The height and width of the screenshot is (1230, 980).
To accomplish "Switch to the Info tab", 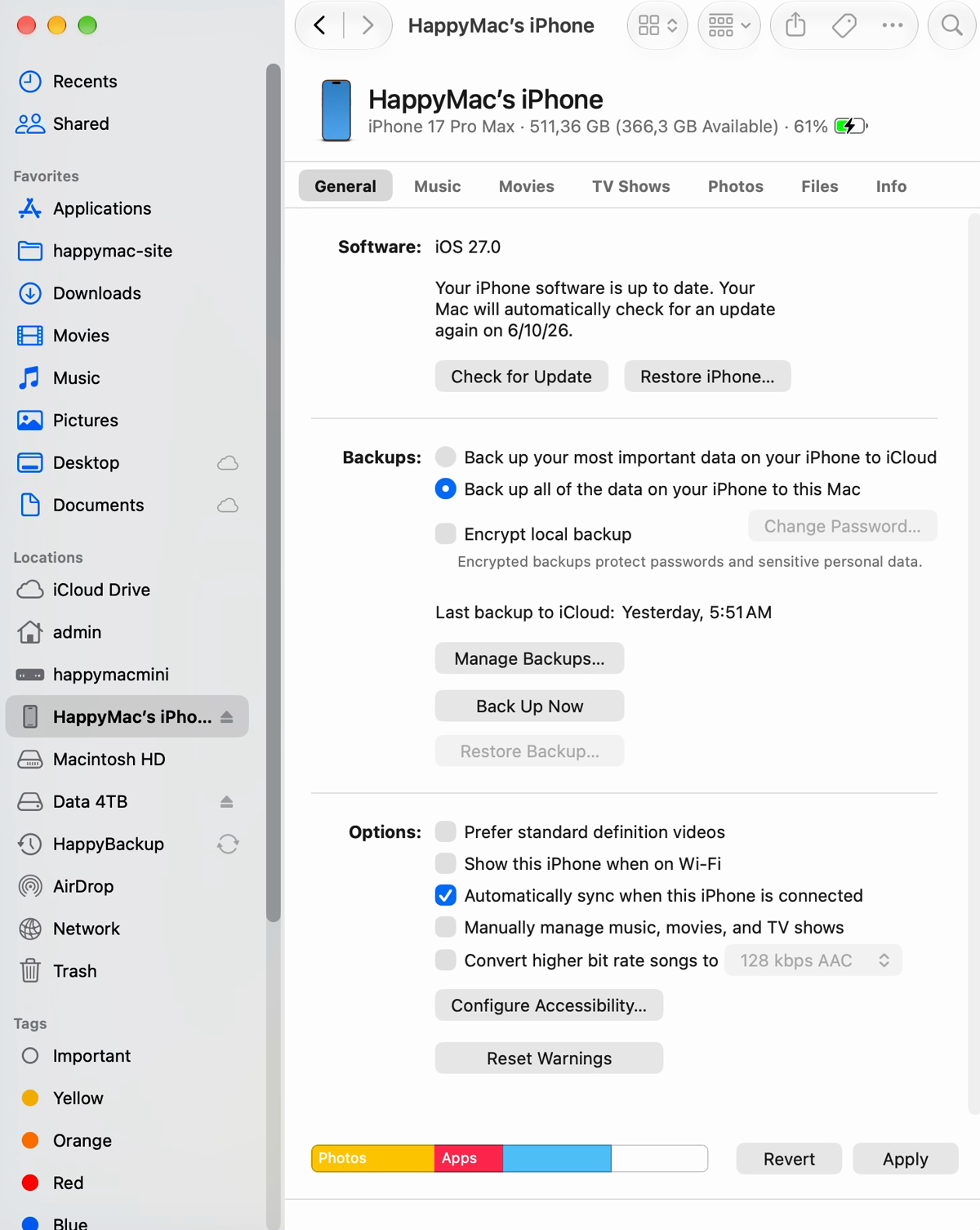I will [x=892, y=186].
